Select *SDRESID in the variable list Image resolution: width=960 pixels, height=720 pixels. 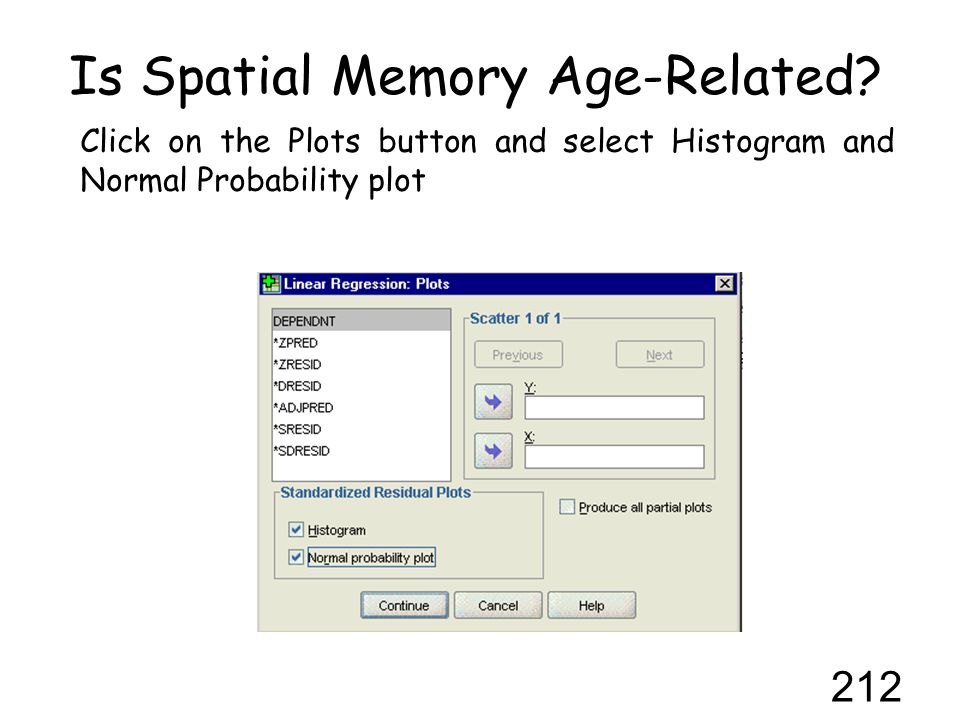(x=361, y=451)
